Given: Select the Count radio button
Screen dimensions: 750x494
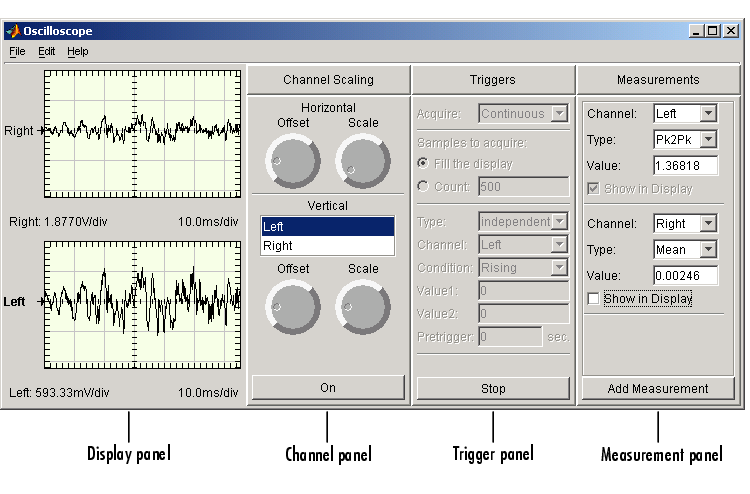Looking at the screenshot, I should (423, 186).
